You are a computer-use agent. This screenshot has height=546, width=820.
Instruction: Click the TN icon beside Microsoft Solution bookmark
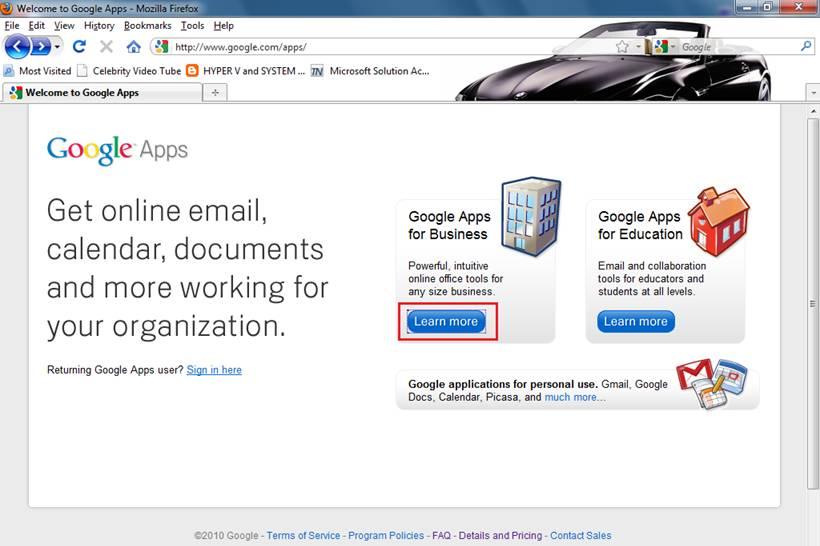tap(317, 71)
